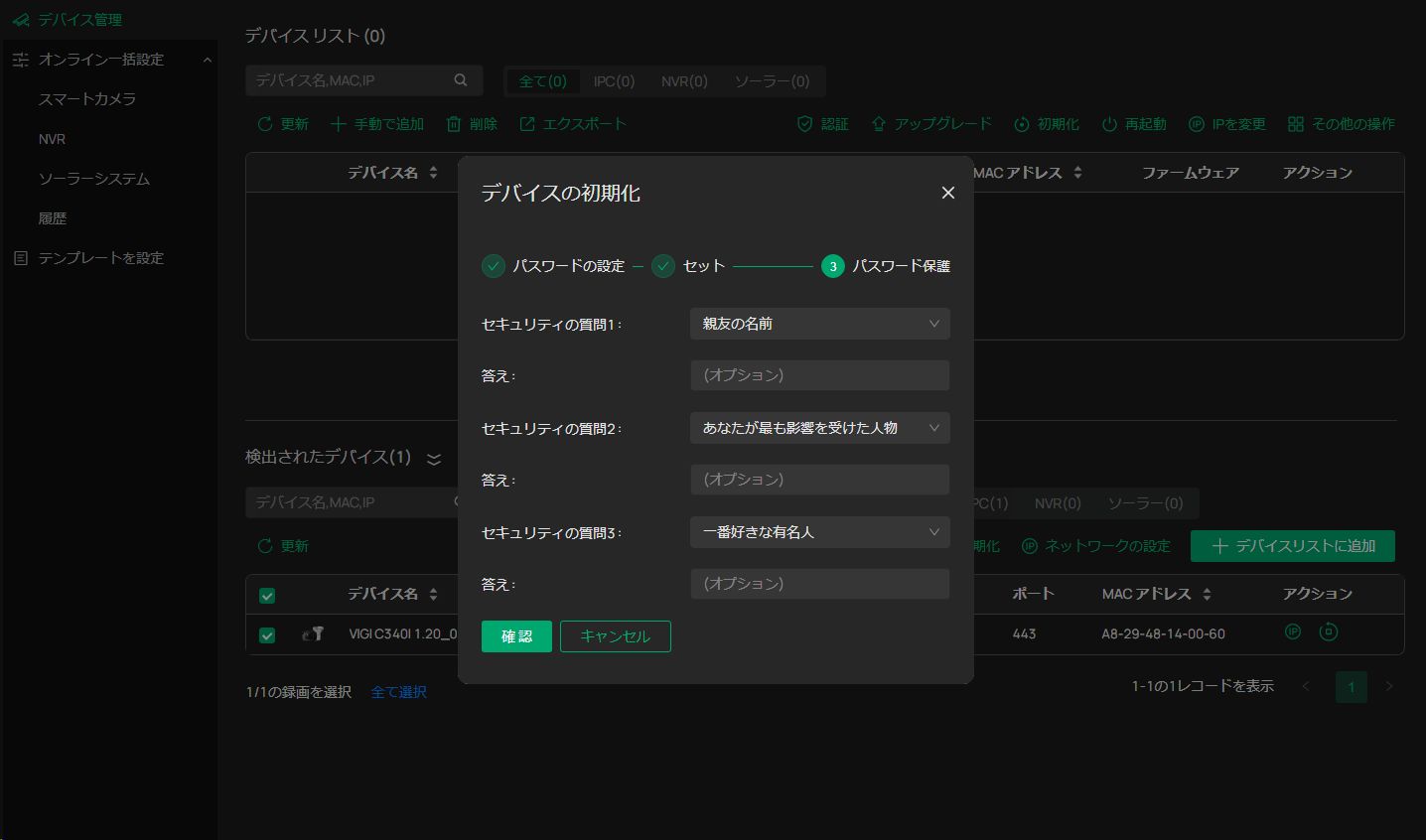Click the キャンセル button
Screen dimensions: 1426x840
pos(615,636)
